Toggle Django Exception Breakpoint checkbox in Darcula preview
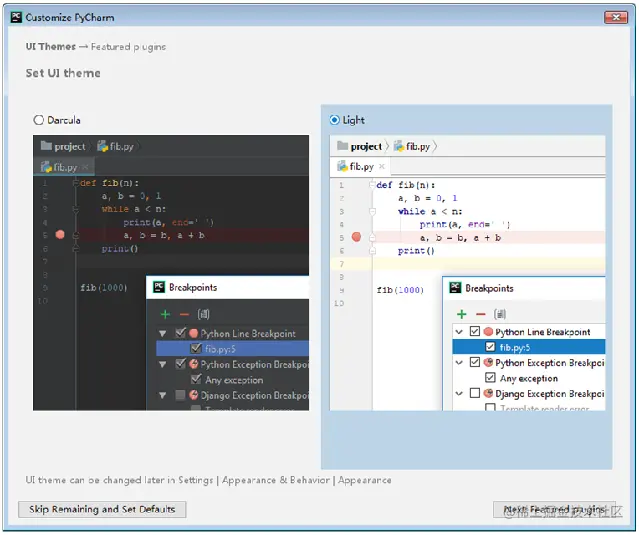 tap(180, 395)
